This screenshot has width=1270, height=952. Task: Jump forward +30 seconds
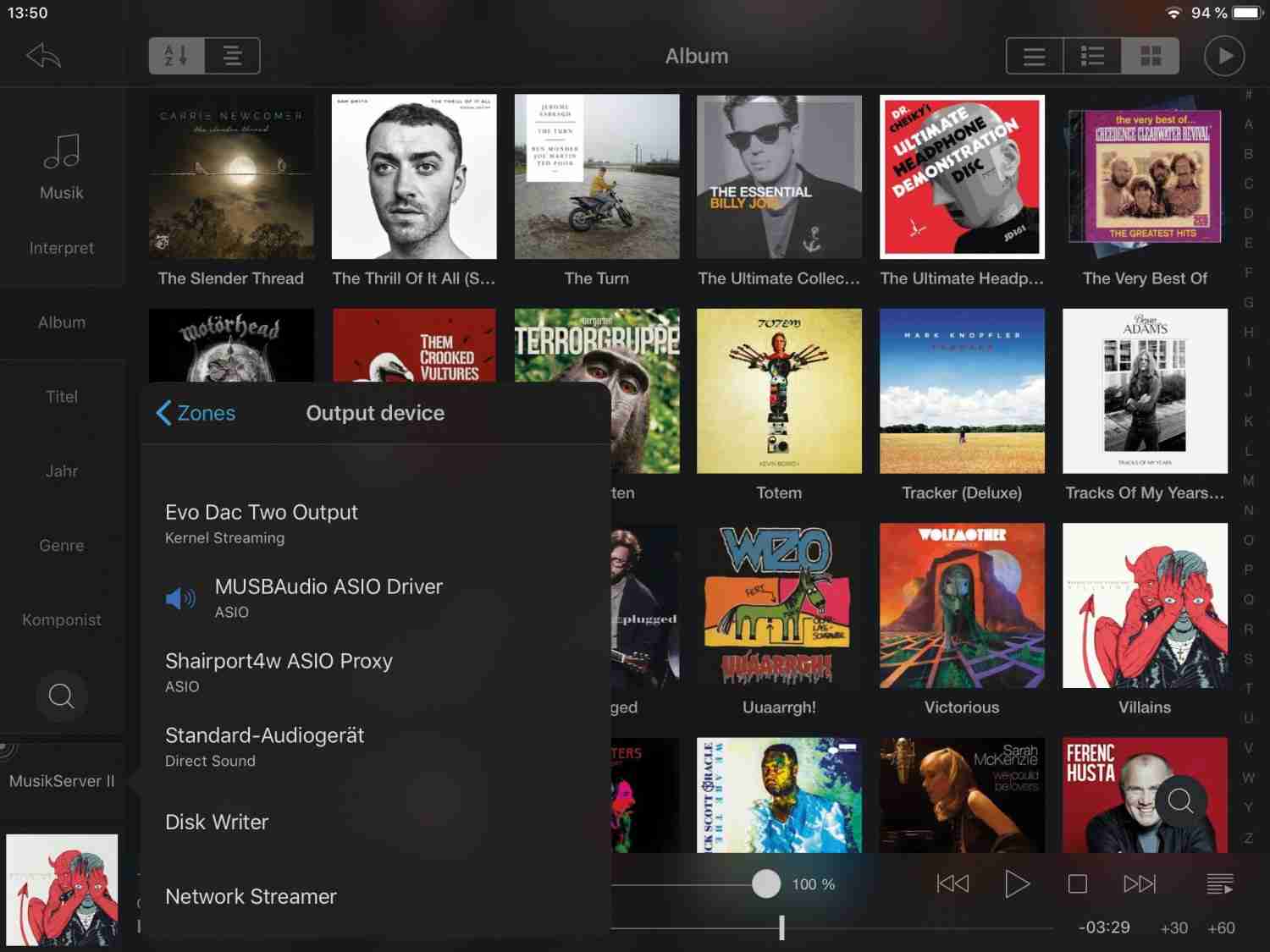1173,927
